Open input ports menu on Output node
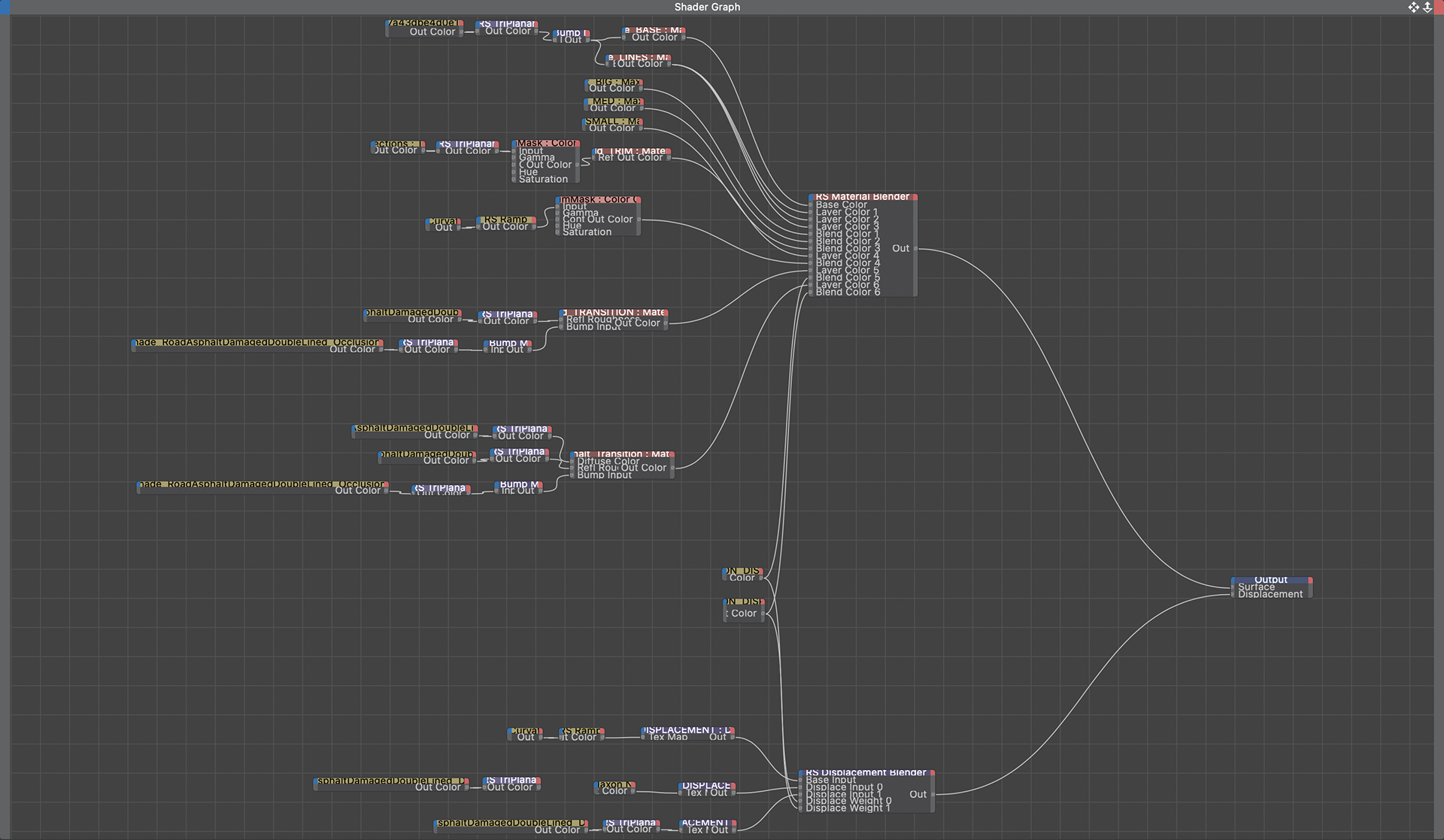 pos(1233,580)
